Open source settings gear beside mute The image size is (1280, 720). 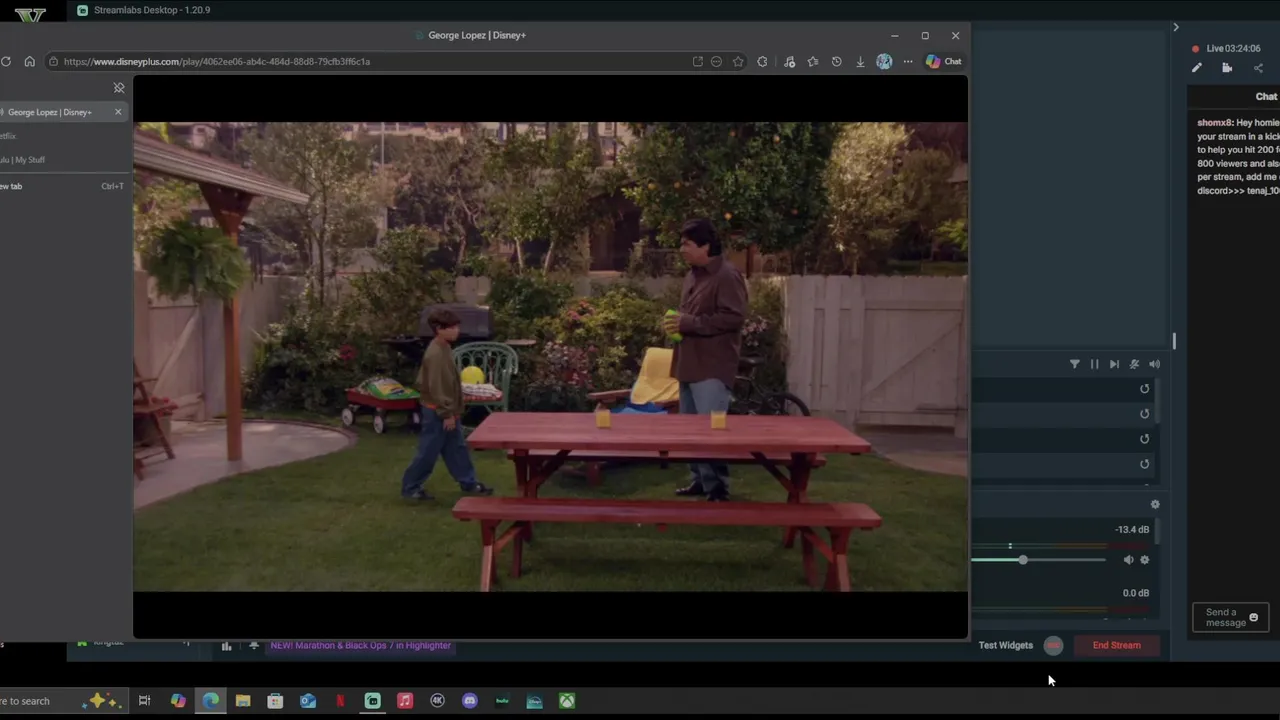pos(1145,560)
